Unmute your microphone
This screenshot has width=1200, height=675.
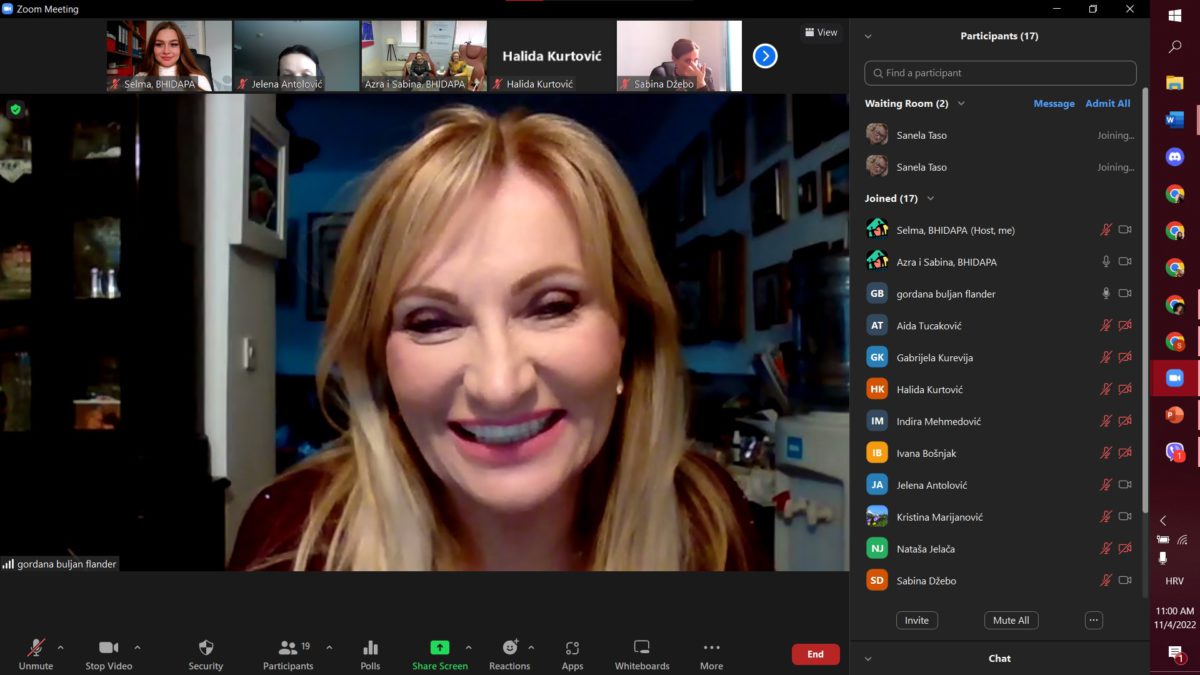(36, 648)
